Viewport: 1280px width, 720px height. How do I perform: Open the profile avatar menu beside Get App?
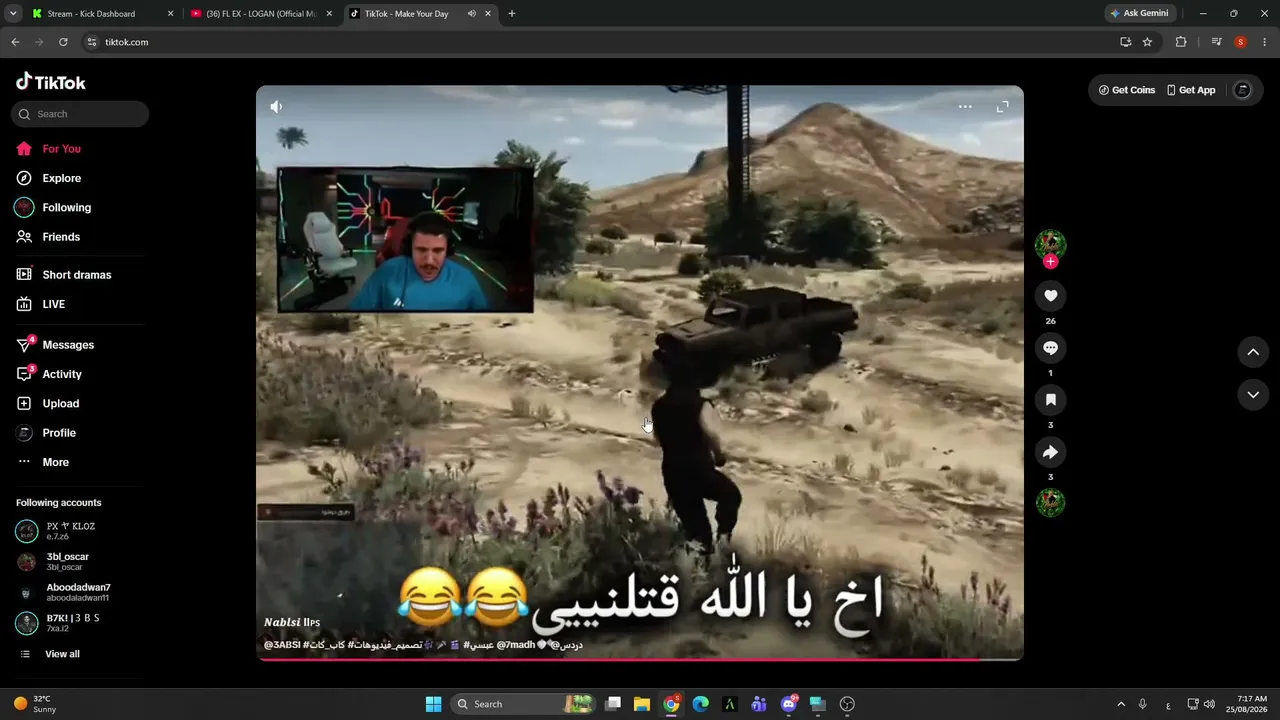click(x=1243, y=90)
